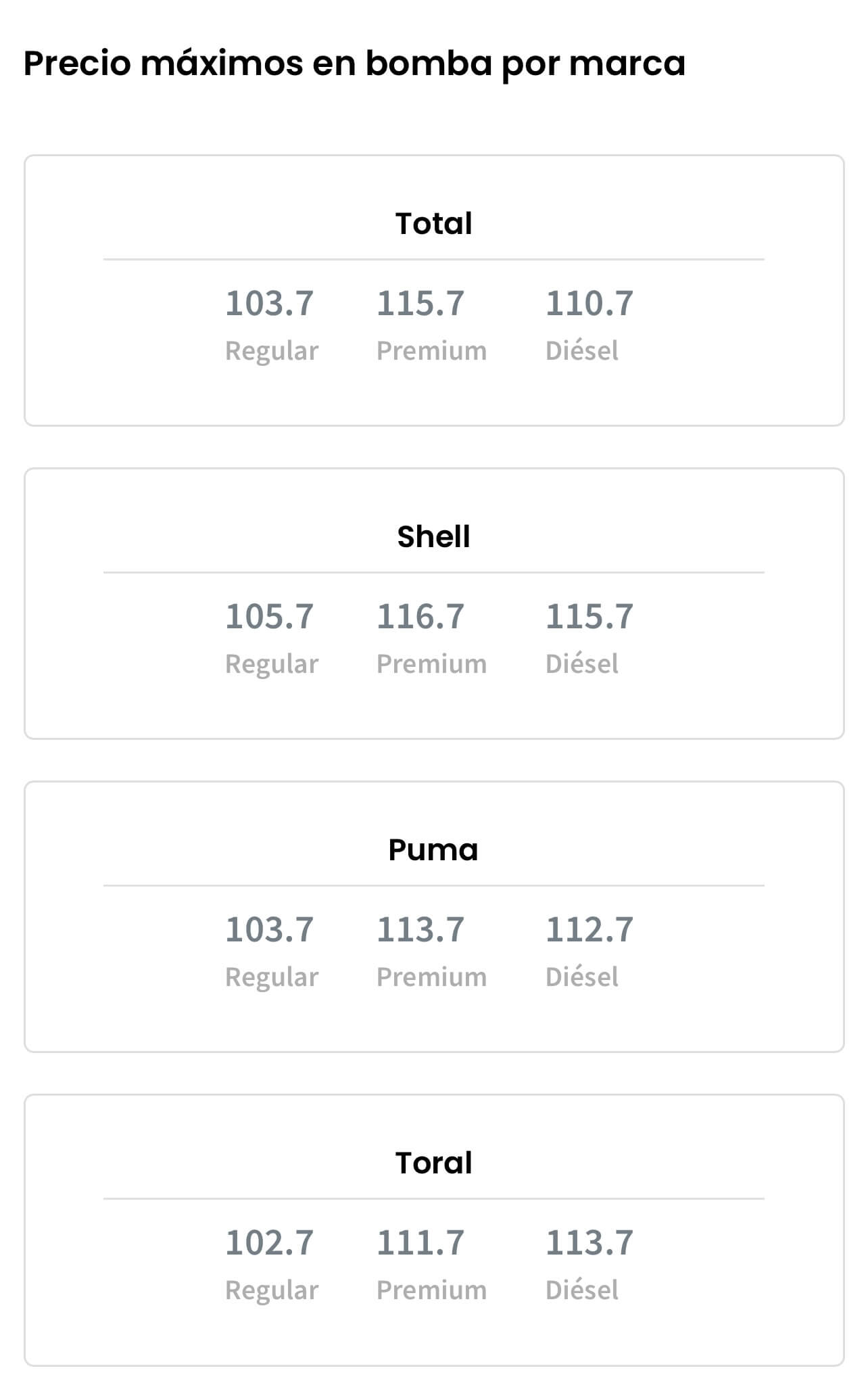This screenshot has width=868, height=1379.
Task: Click the Regular label in the Puma card
Action: 272,977
